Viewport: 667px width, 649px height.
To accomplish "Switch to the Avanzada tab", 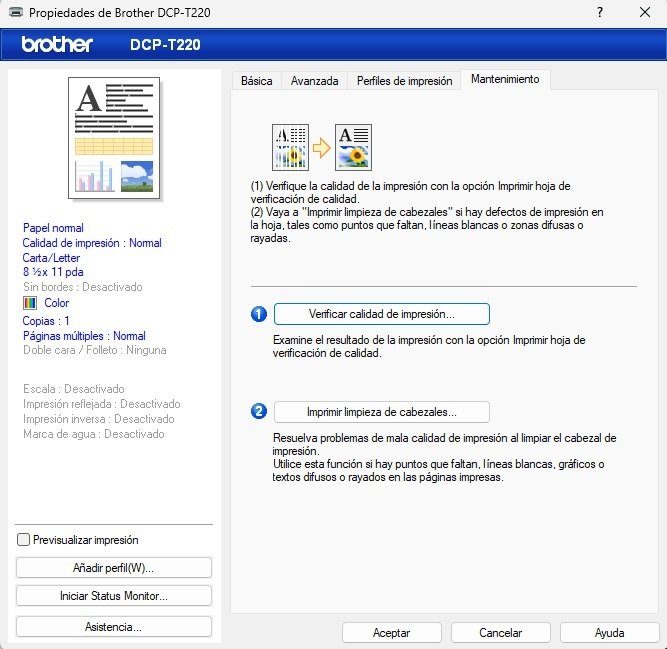I will tap(314, 81).
